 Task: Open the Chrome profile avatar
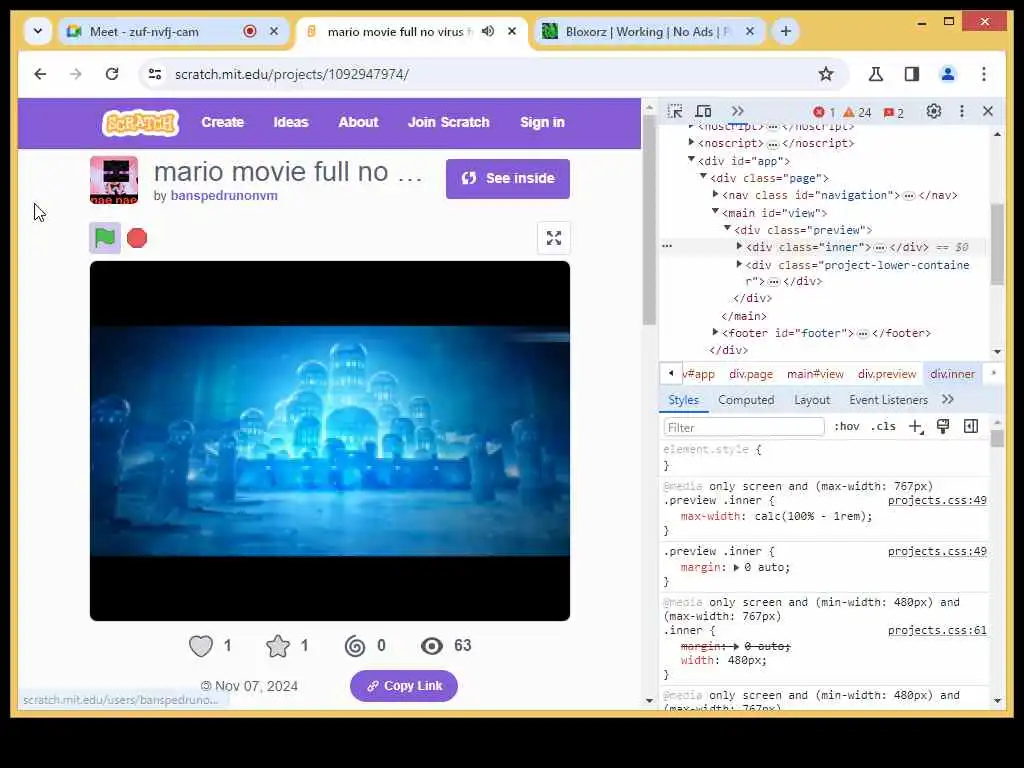[948, 74]
